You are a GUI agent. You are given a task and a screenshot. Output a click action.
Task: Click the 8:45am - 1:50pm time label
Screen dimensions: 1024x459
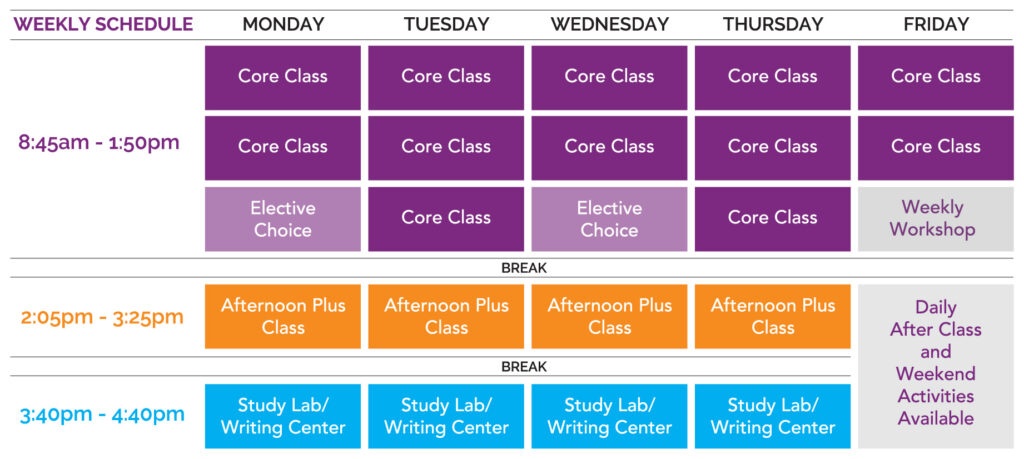(x=99, y=142)
